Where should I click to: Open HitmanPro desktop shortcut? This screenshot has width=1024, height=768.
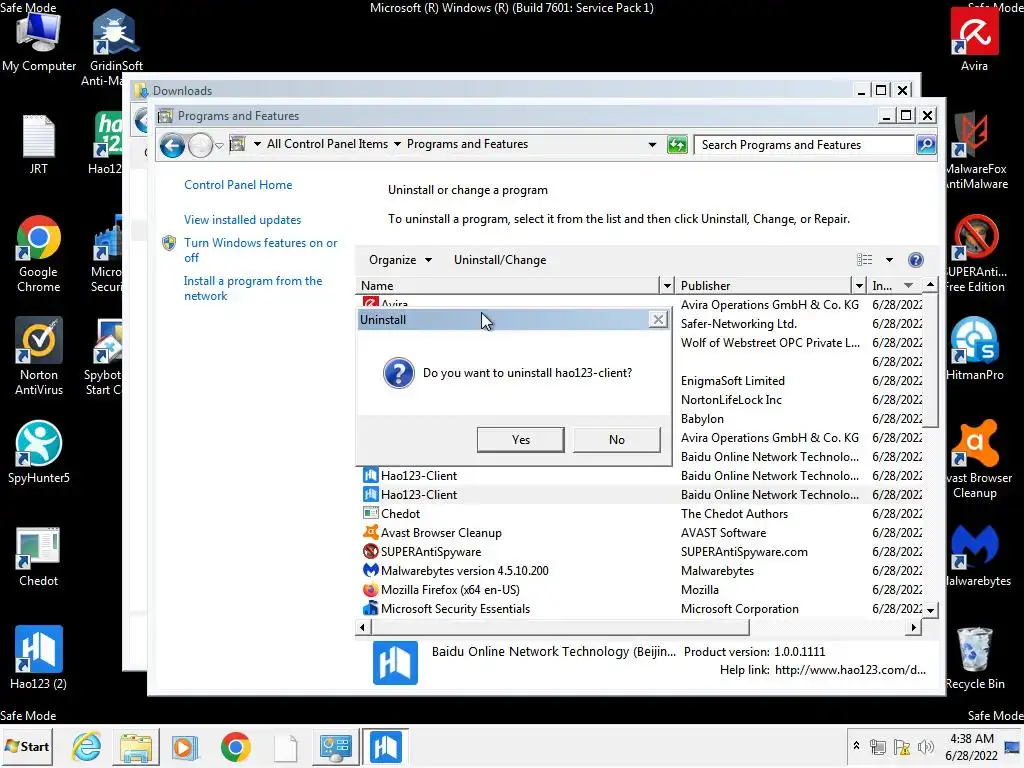(x=974, y=349)
